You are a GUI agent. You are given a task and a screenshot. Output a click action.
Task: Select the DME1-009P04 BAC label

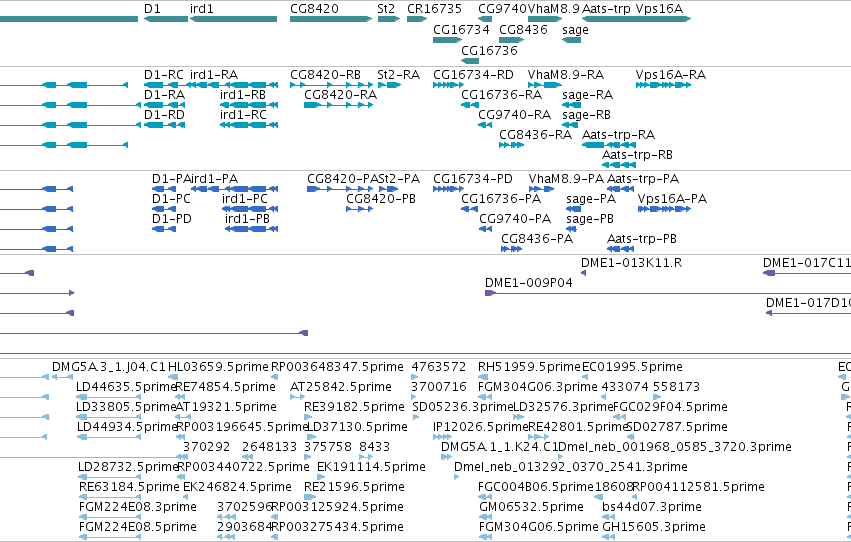tap(529, 283)
